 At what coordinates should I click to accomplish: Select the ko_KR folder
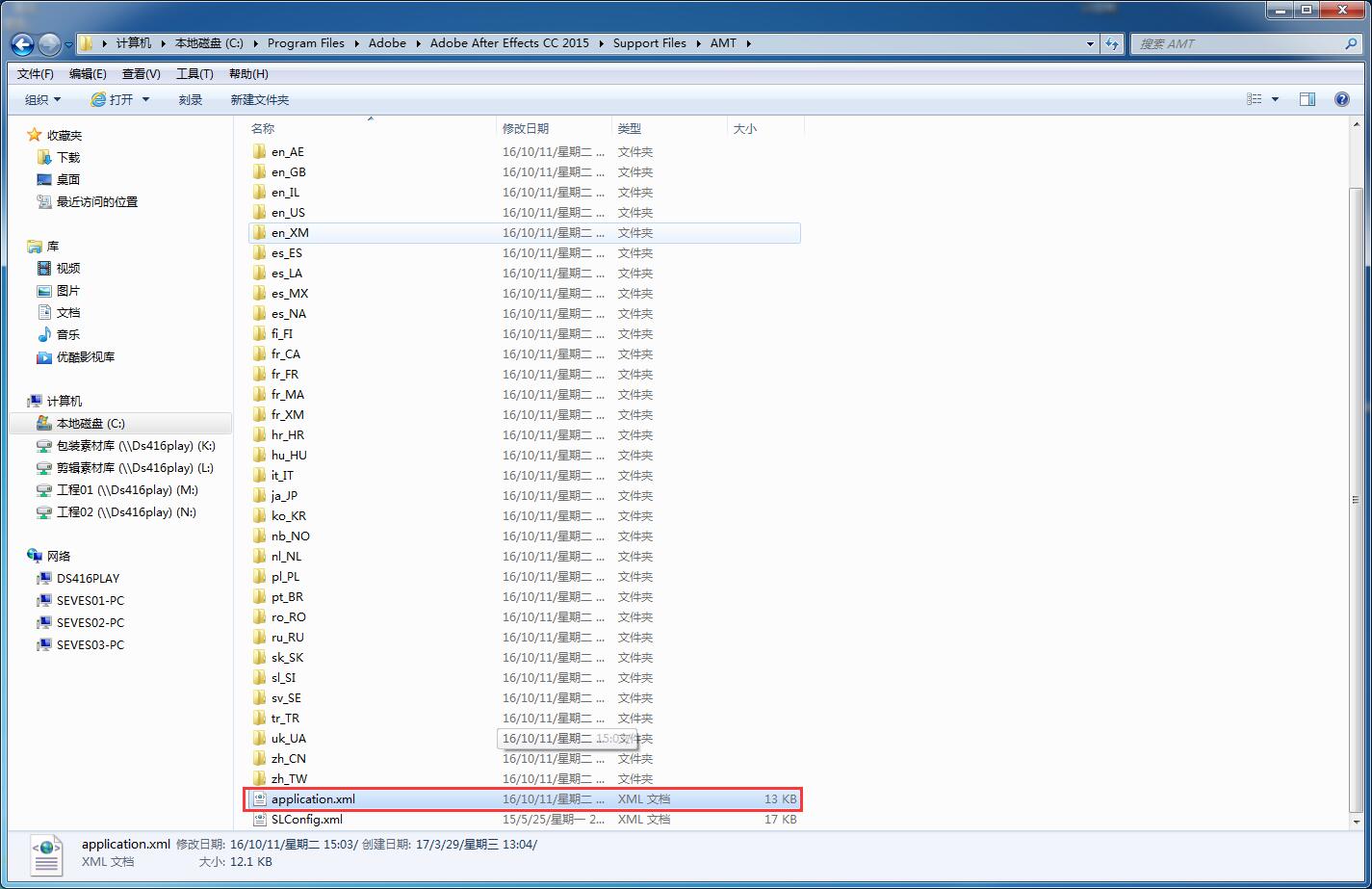point(524,515)
